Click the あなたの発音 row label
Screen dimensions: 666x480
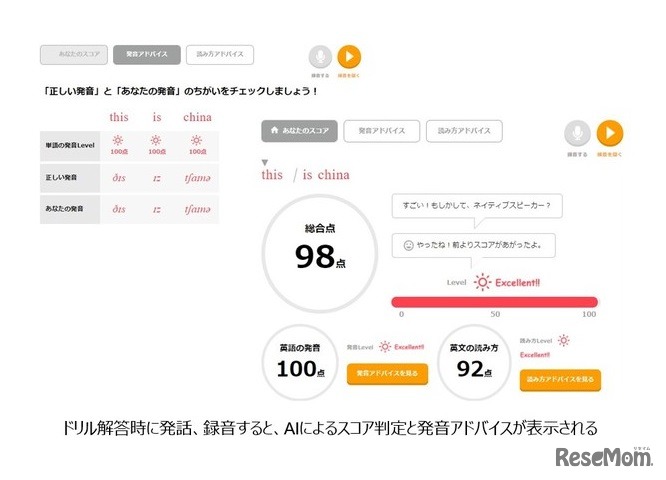tap(70, 209)
